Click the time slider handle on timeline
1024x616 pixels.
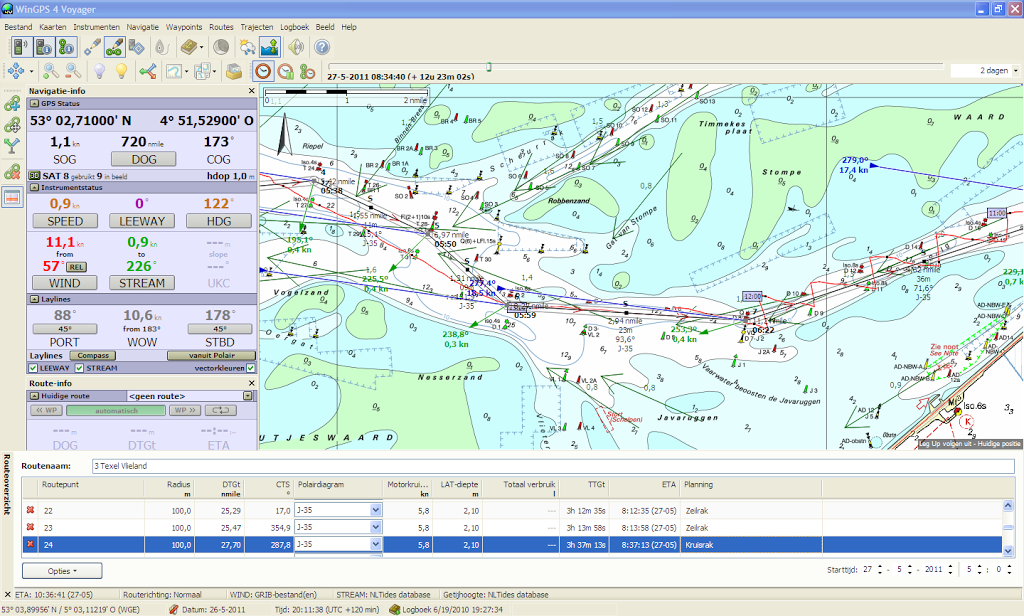pos(488,67)
